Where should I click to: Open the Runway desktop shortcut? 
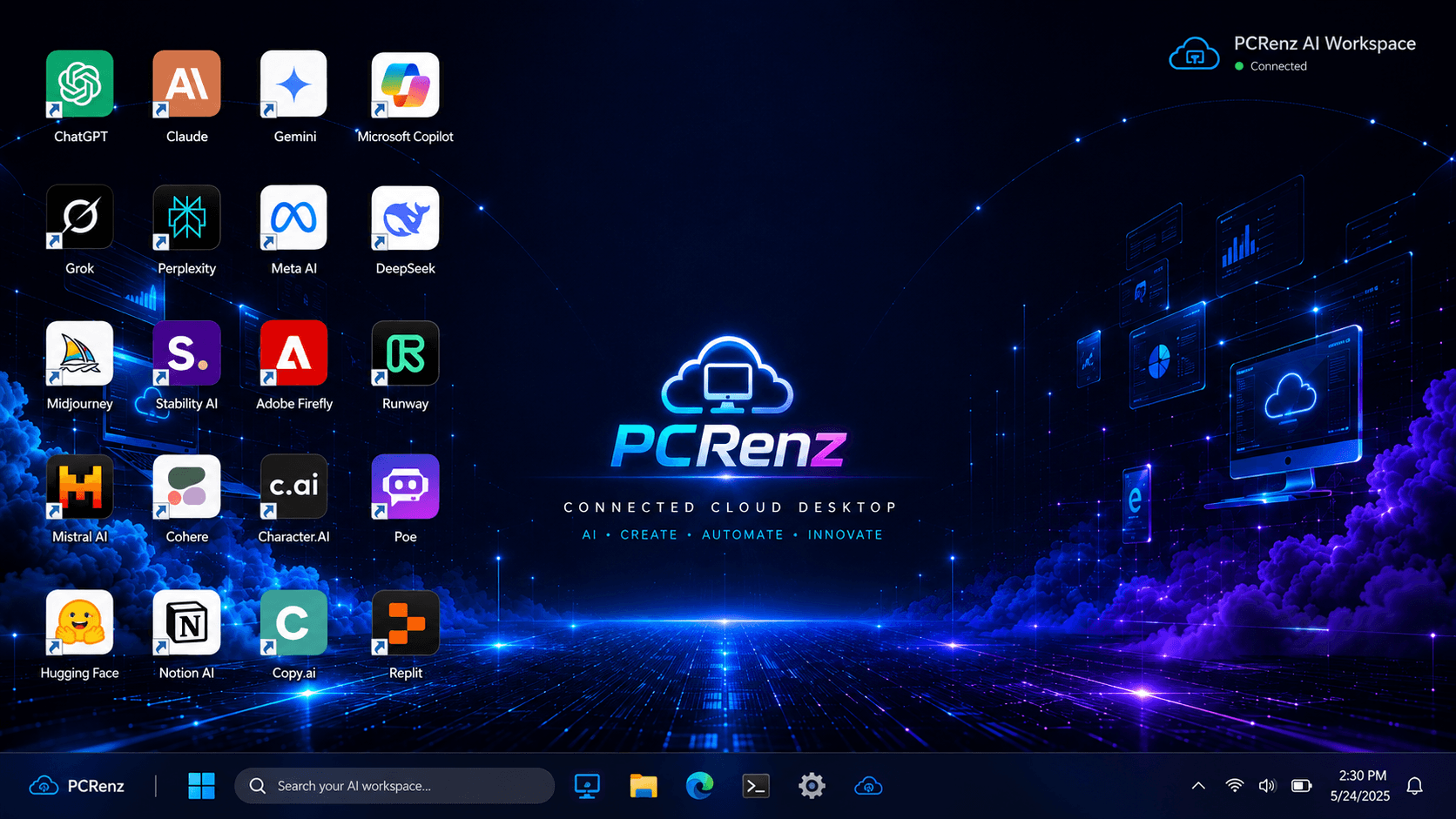pos(405,353)
